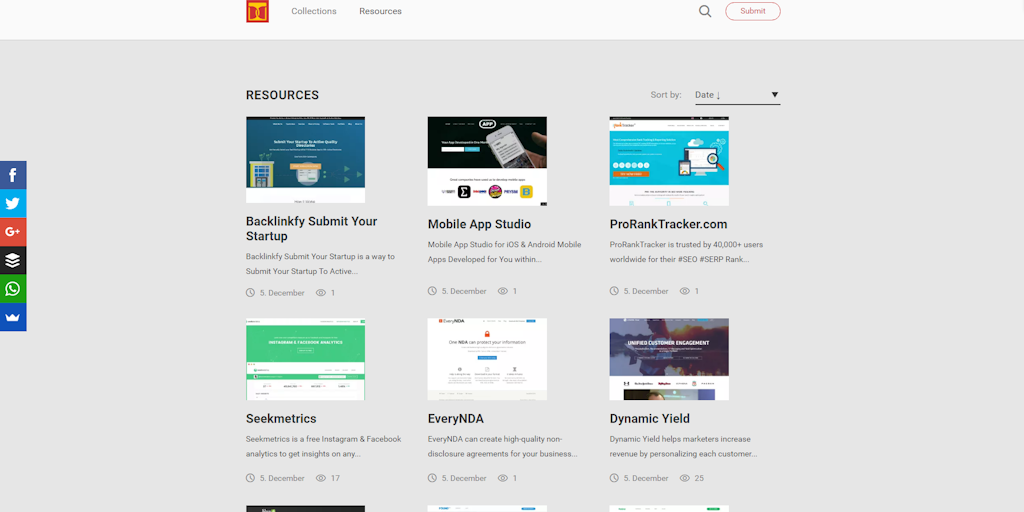
Task: Click the Backlinkfy website thumbnail
Action: click(x=305, y=160)
